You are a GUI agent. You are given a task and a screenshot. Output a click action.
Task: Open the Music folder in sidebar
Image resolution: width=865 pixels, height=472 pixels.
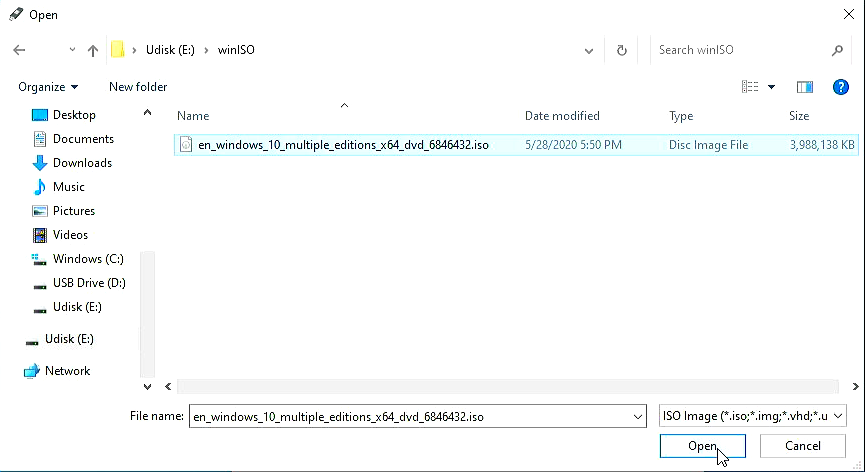click(68, 187)
